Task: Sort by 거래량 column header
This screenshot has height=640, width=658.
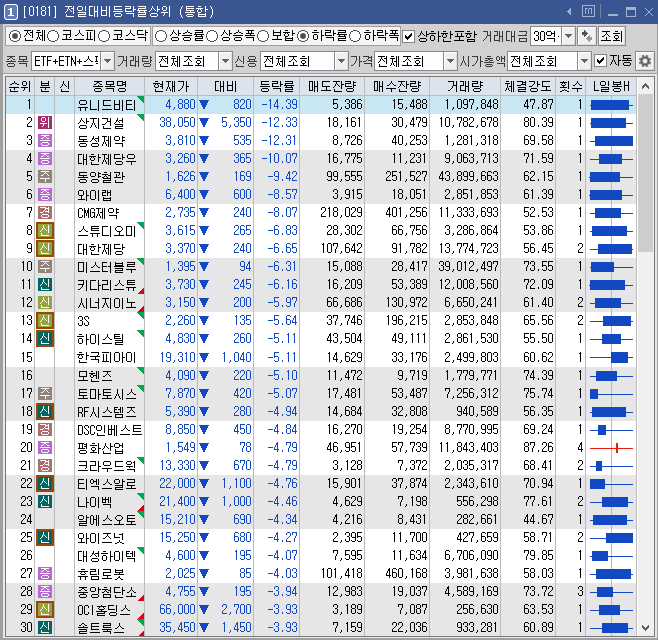Action: pyautogui.click(x=465, y=86)
